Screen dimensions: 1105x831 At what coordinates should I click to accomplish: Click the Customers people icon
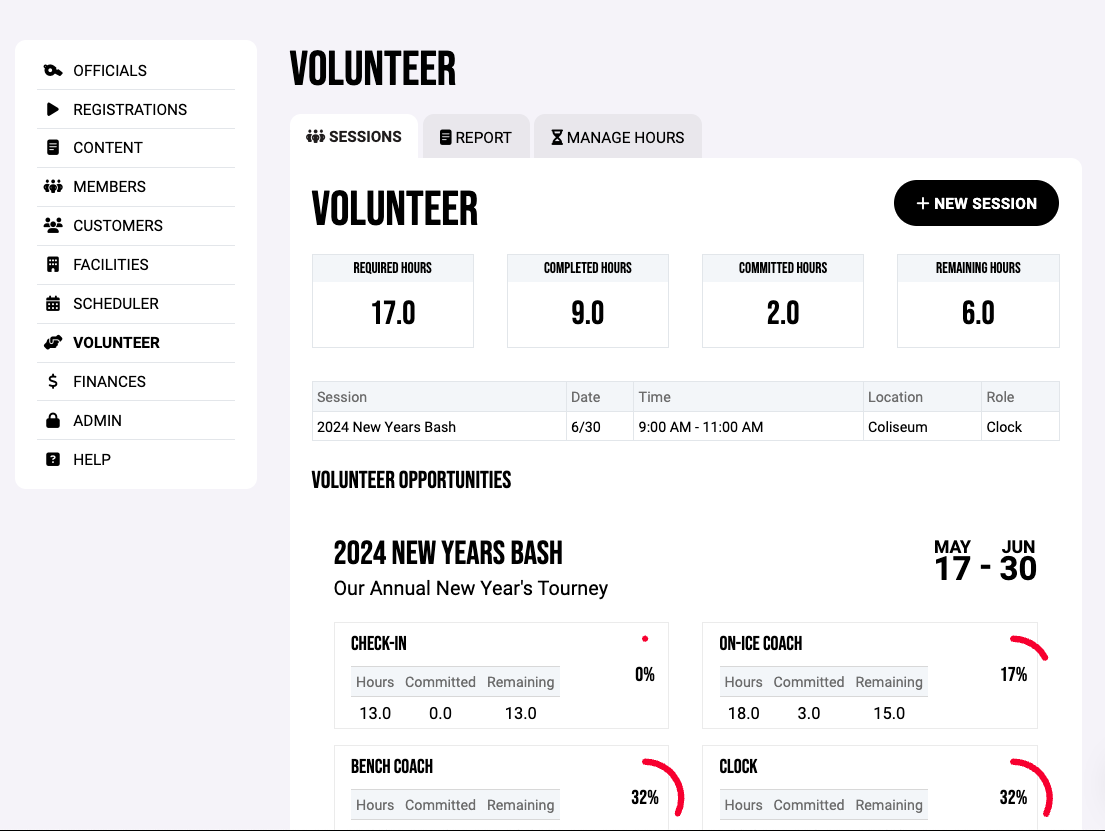click(53, 226)
